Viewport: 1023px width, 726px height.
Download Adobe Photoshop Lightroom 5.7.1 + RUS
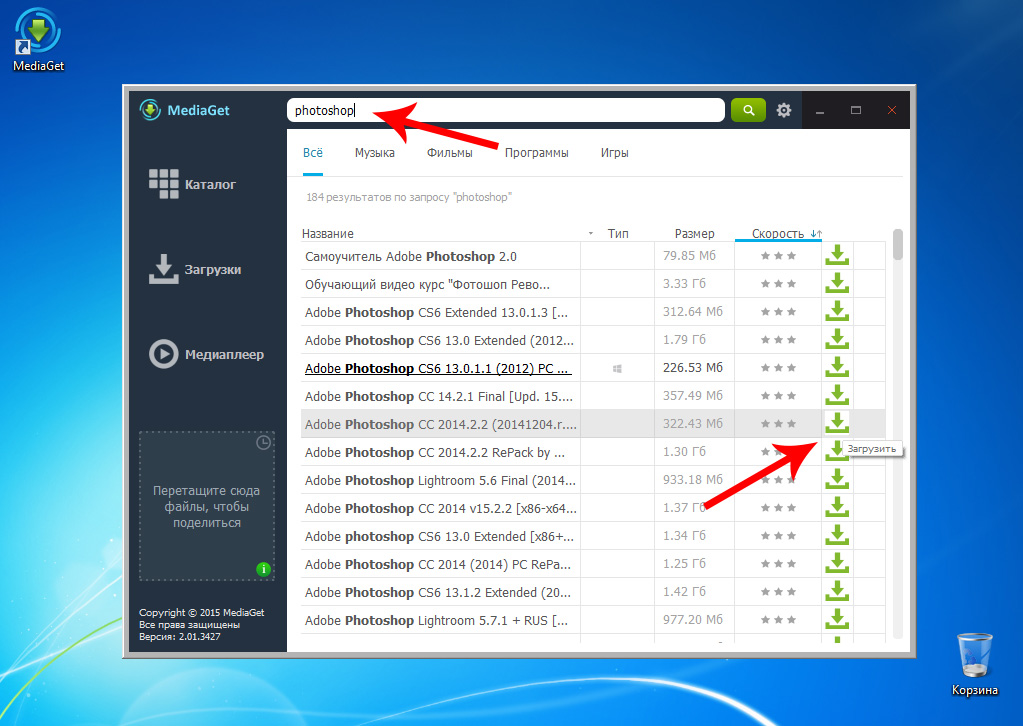tap(837, 620)
